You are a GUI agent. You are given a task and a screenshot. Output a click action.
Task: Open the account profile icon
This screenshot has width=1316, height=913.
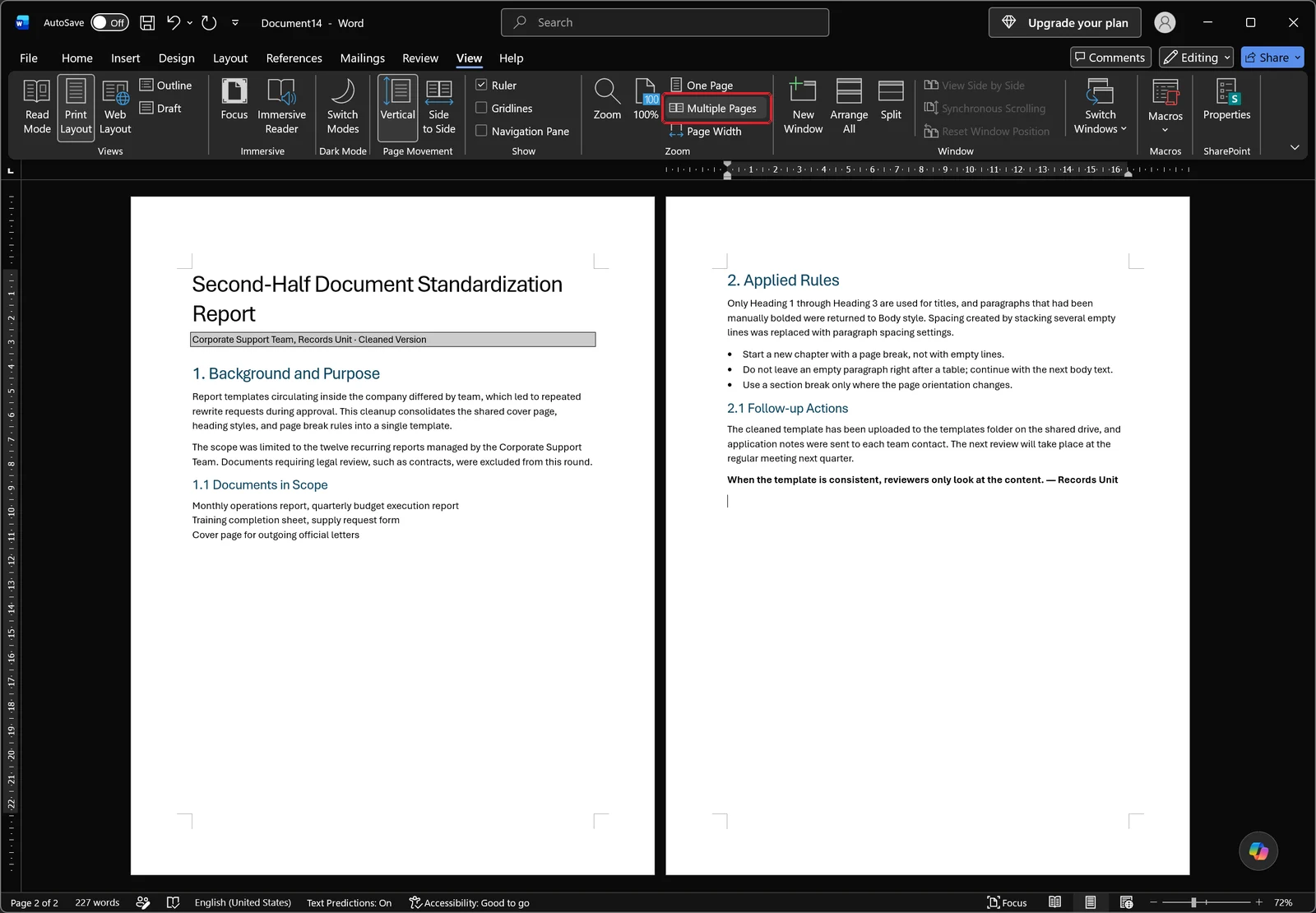pos(1165,23)
